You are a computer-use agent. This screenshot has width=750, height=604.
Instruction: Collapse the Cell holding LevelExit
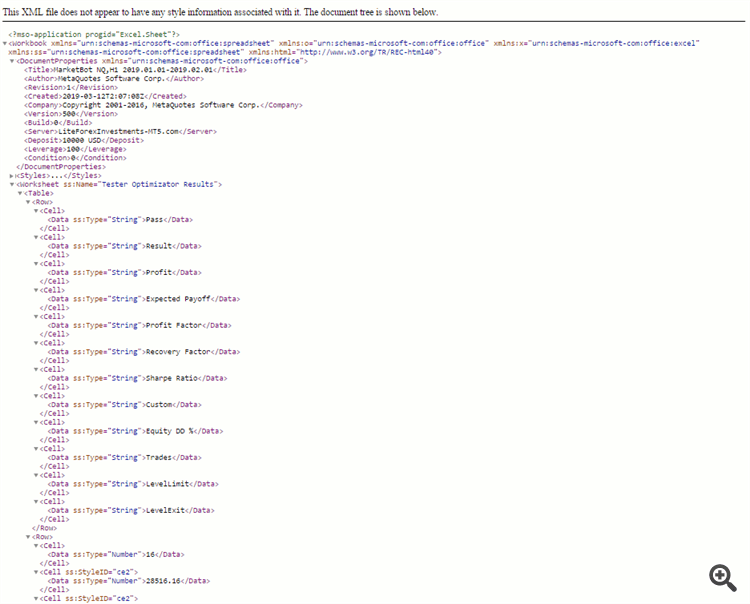point(36,502)
